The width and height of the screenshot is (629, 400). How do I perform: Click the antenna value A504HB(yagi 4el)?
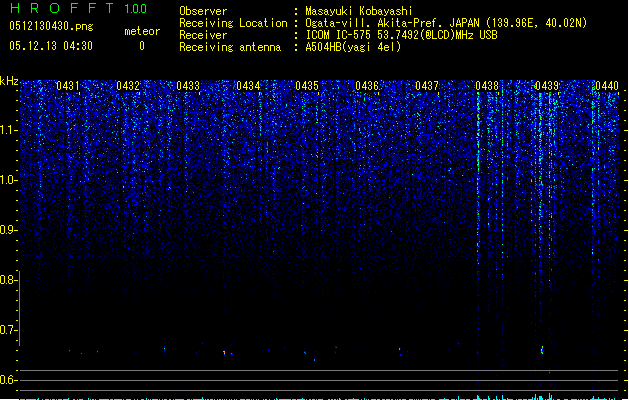pos(353,47)
